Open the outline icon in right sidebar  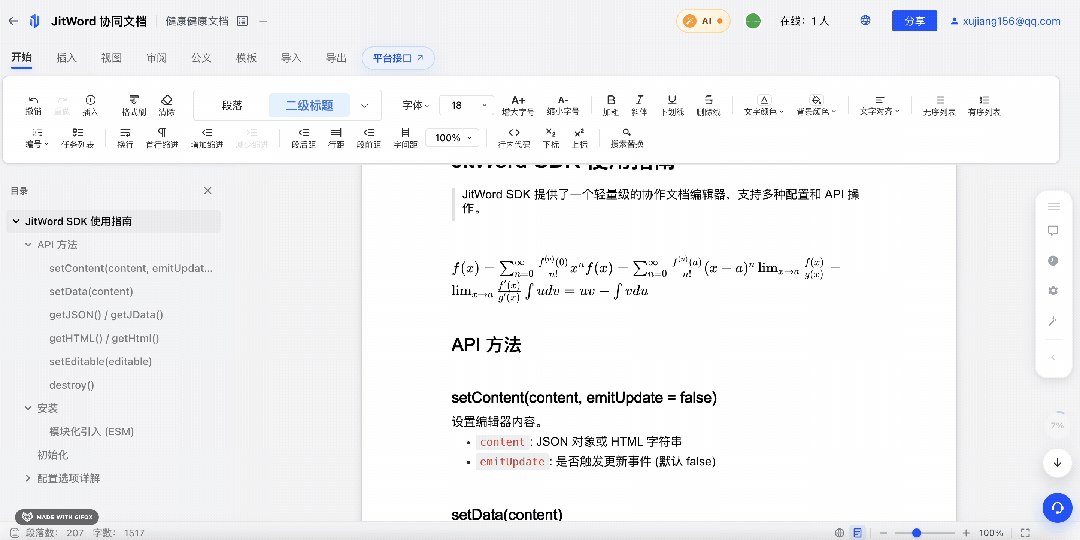tap(1053, 207)
